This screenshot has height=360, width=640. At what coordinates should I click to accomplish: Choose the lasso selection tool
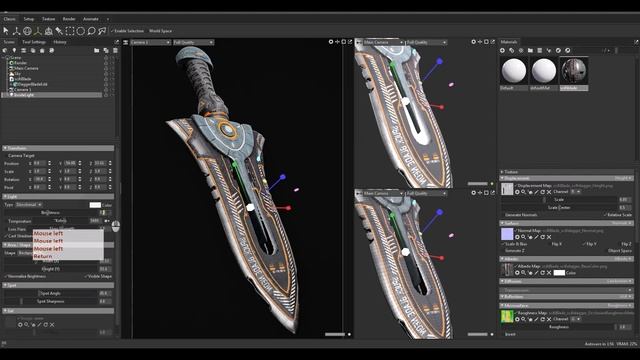(x=91, y=31)
